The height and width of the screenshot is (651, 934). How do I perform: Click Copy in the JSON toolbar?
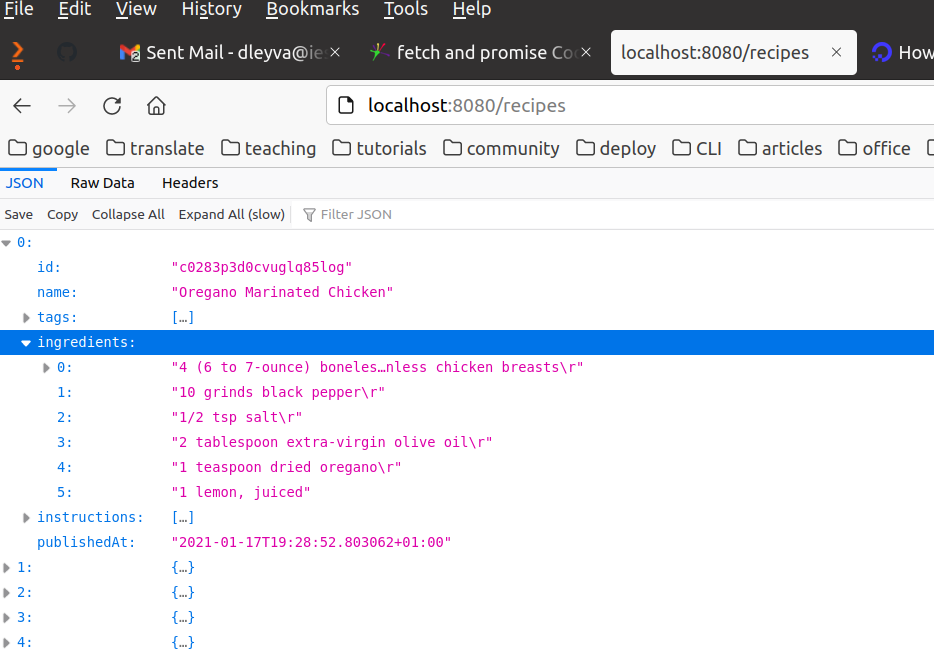tap(63, 214)
